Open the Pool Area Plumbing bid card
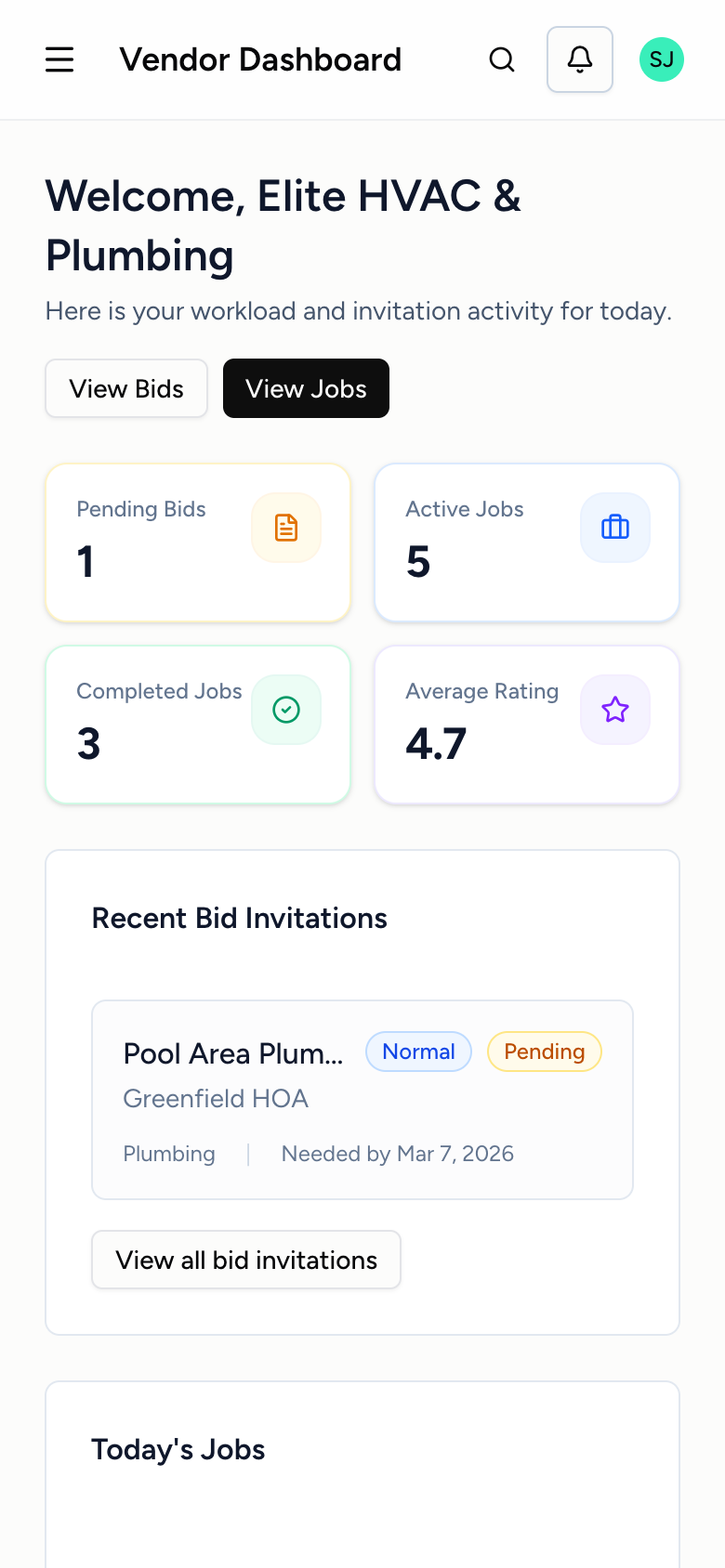Image resolution: width=725 pixels, height=1568 pixels. coord(362,1099)
